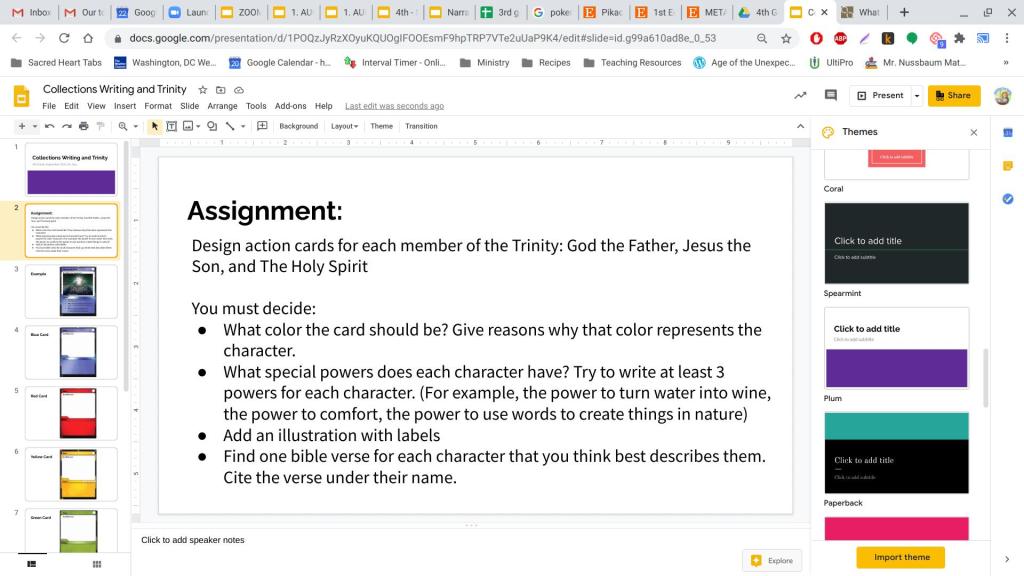Click the Undo arrow icon
Viewport: 1024px width, 576px height.
[50, 126]
